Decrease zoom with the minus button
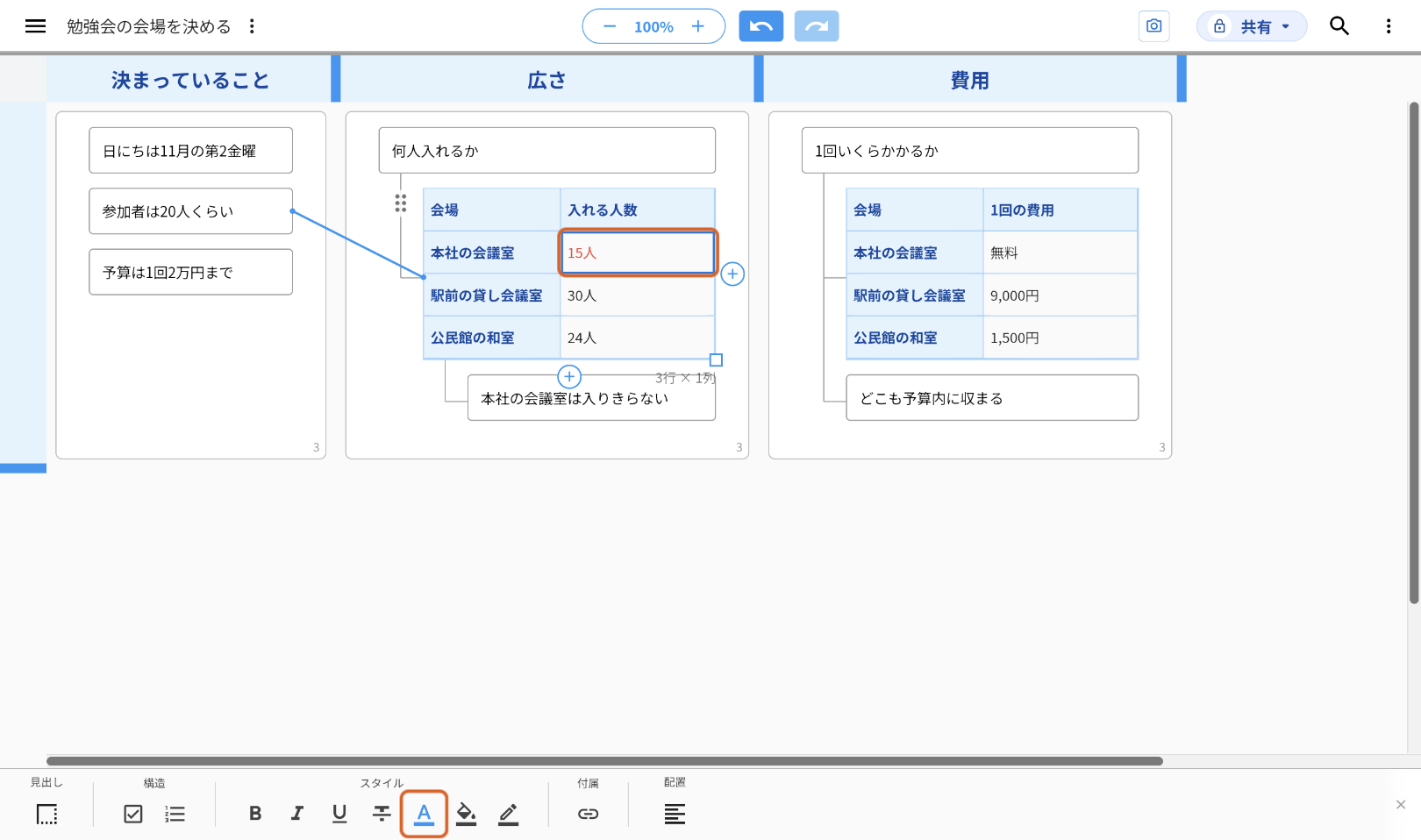Image resolution: width=1421 pixels, height=840 pixels. [610, 26]
